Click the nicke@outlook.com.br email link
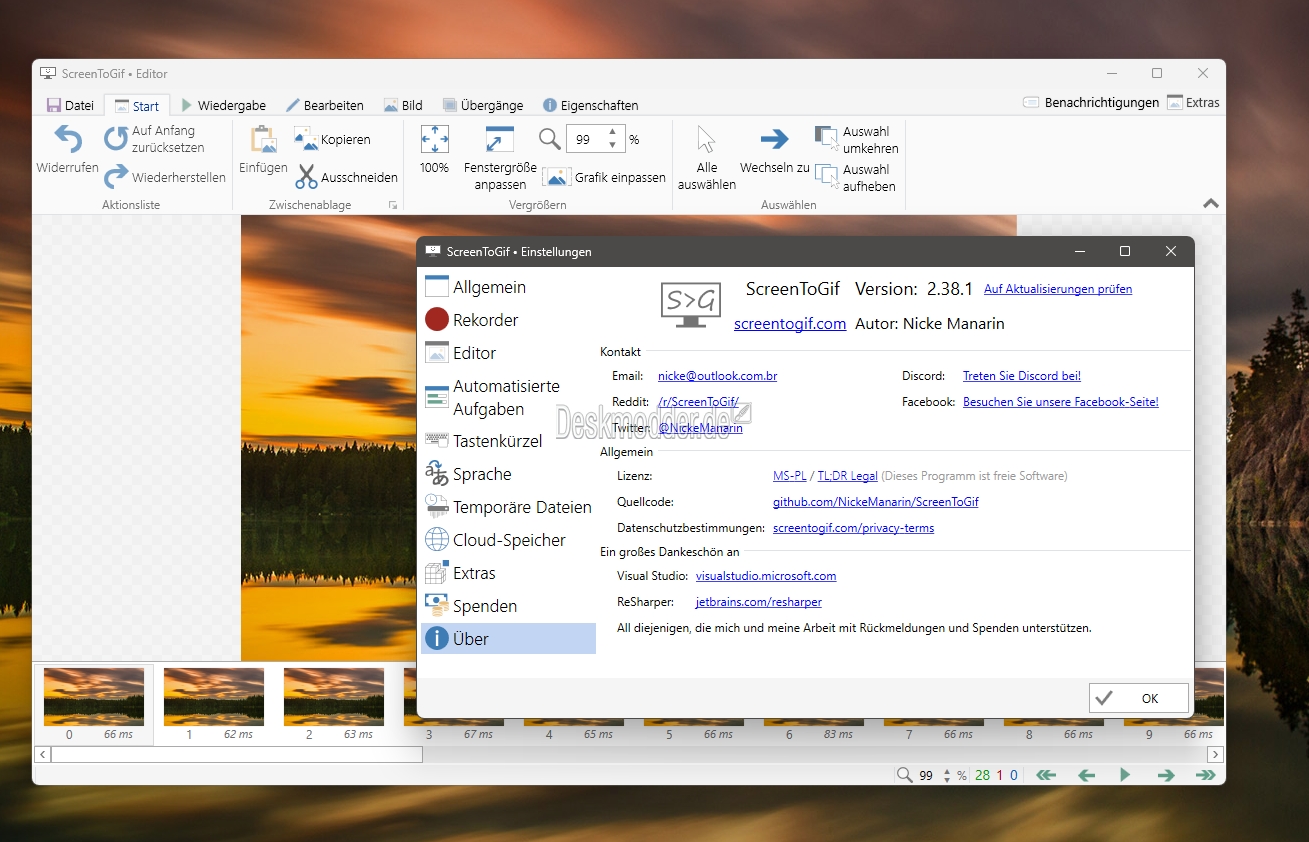 pyautogui.click(x=717, y=376)
